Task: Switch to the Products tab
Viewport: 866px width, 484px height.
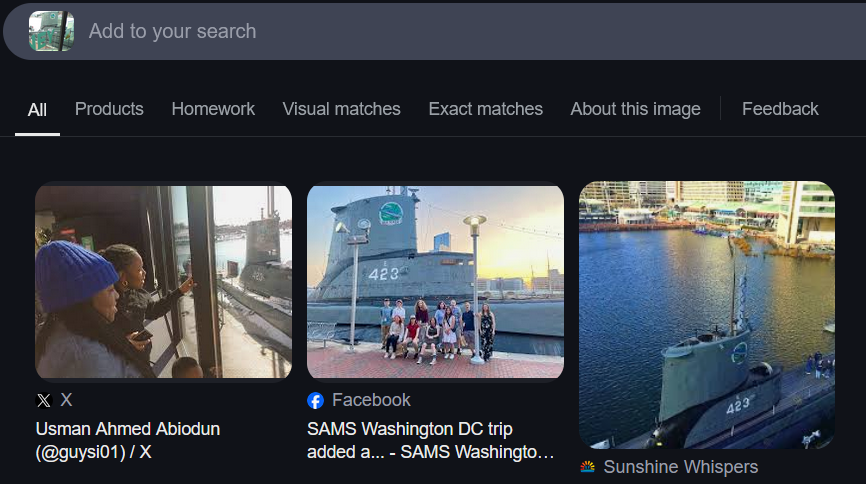Action: point(109,109)
